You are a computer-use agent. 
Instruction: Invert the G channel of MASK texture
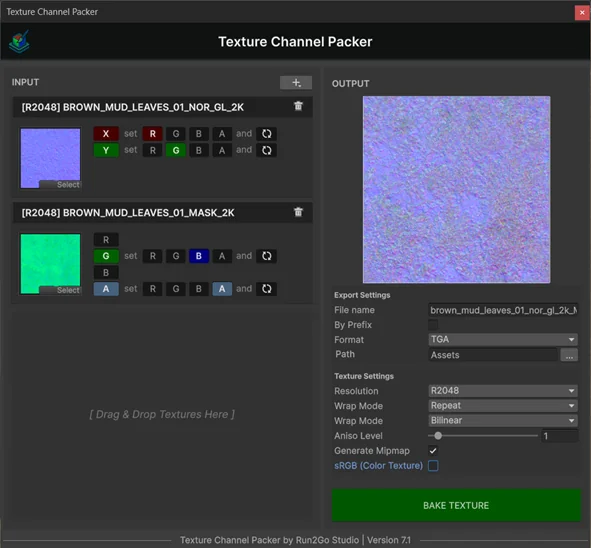(x=266, y=256)
